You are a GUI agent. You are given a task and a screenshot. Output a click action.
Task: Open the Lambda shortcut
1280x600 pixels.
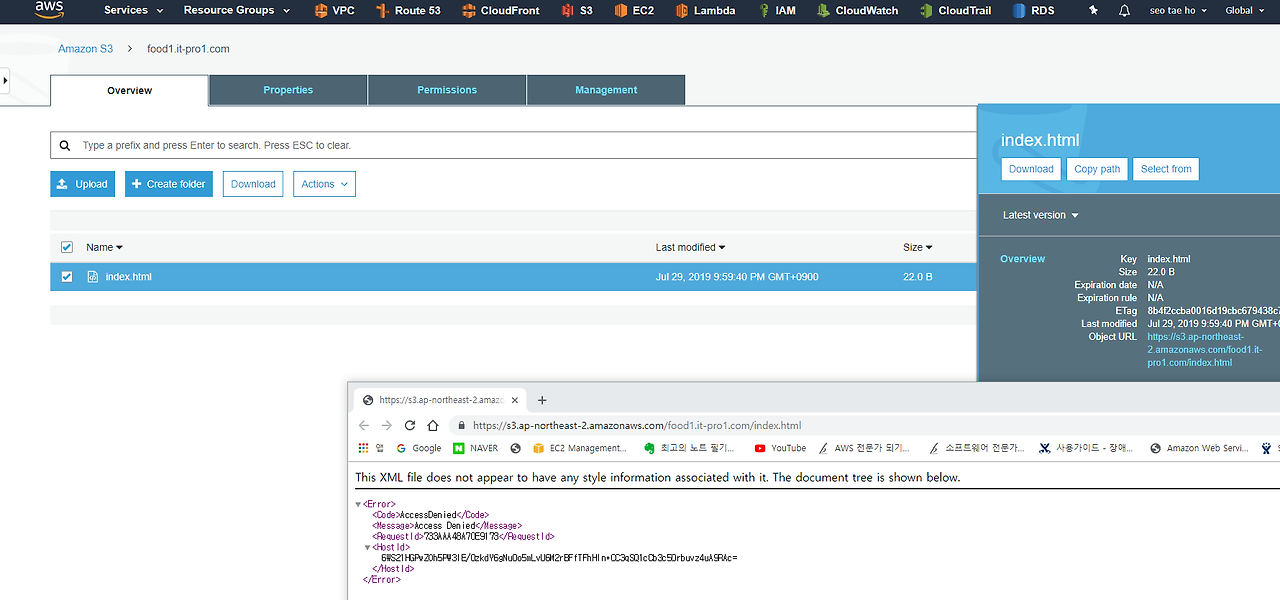tap(705, 11)
